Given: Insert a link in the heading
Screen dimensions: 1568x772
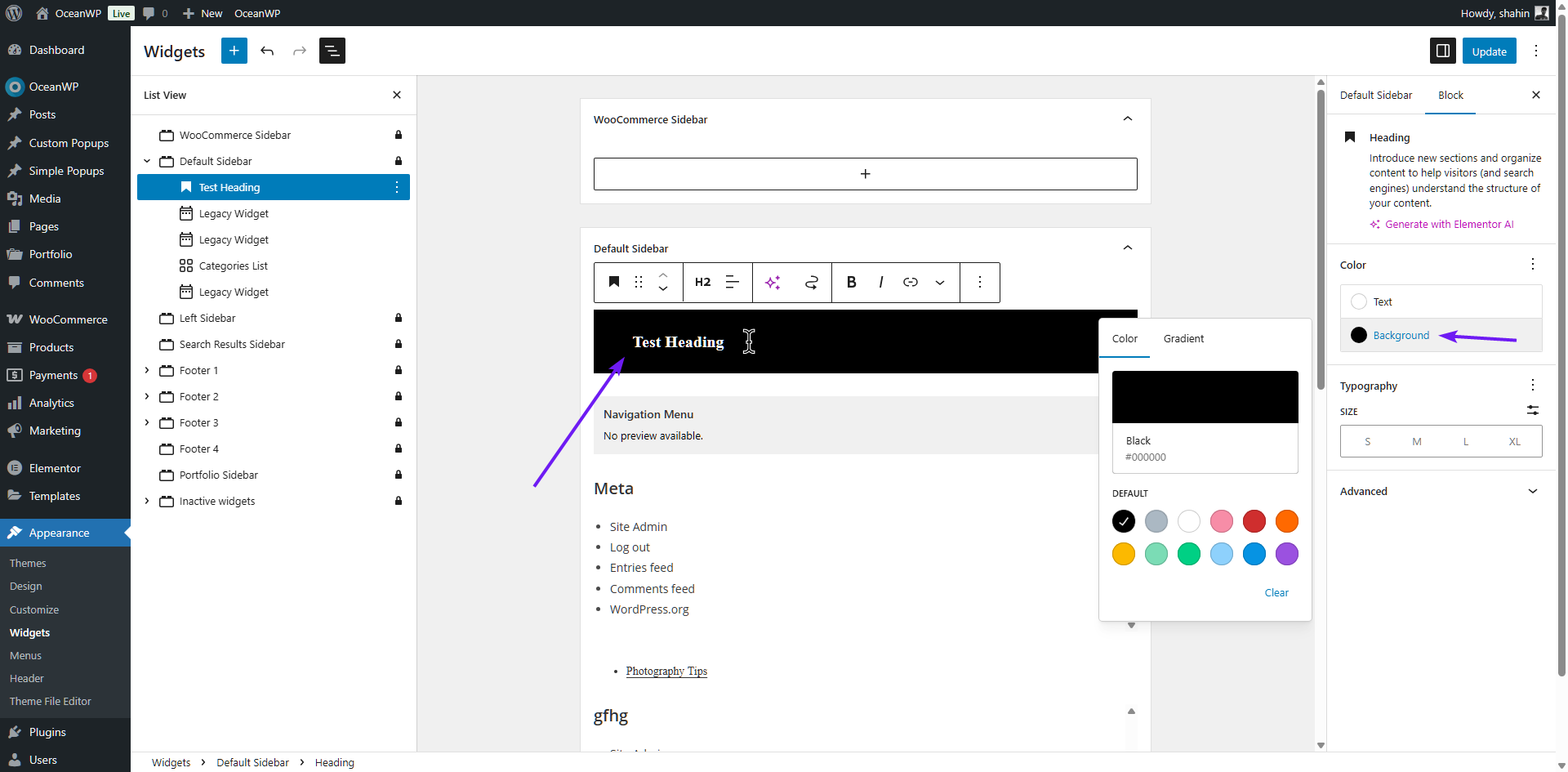Looking at the screenshot, I should (911, 282).
